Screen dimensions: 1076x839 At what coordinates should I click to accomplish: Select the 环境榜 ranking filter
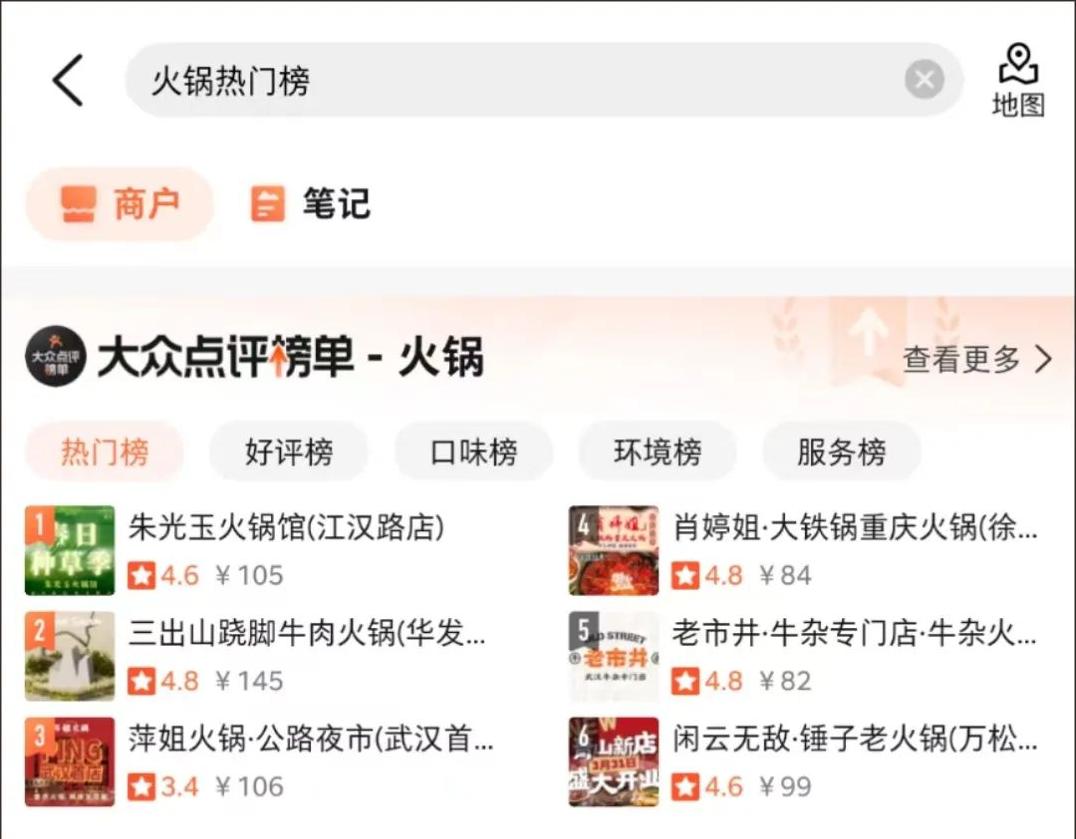[x=657, y=451]
